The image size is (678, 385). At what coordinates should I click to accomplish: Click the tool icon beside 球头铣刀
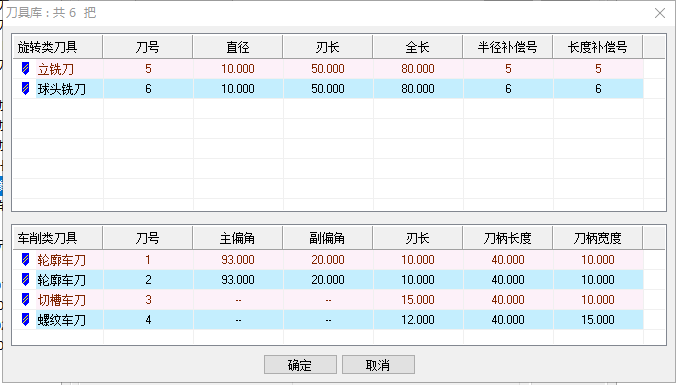(26, 89)
